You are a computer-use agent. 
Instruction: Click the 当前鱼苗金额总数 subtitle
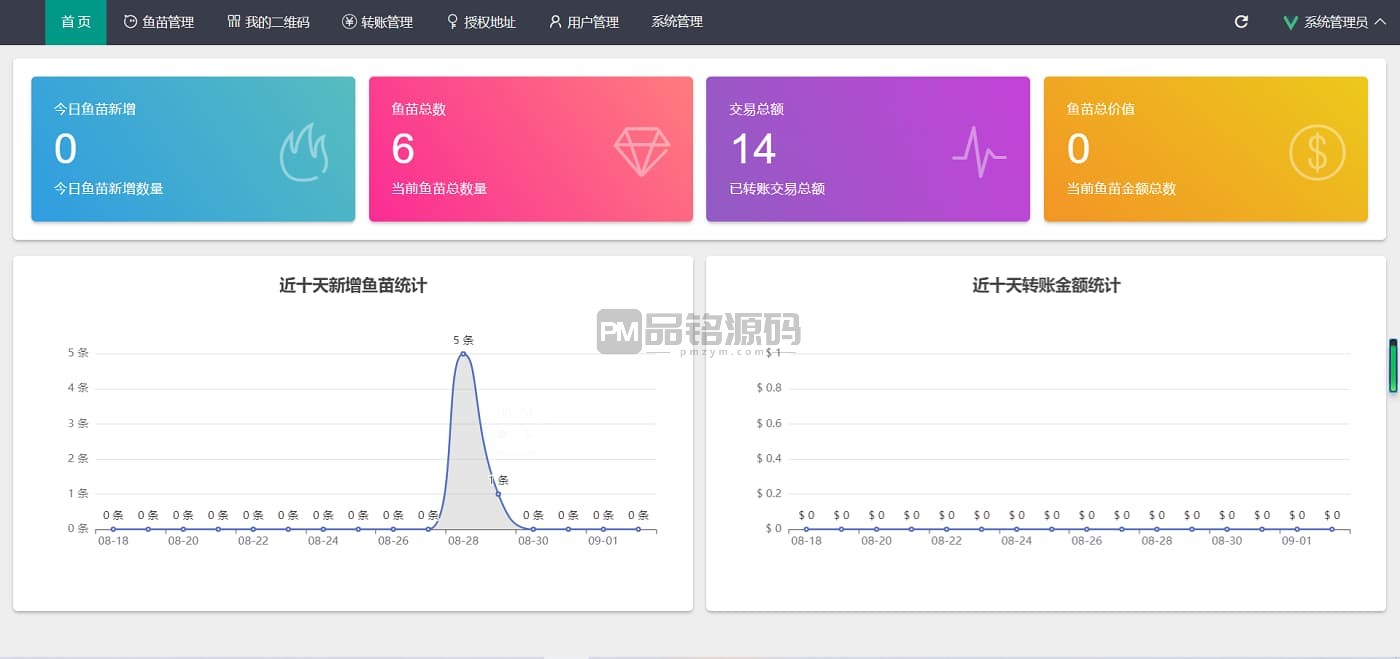tap(1121, 188)
